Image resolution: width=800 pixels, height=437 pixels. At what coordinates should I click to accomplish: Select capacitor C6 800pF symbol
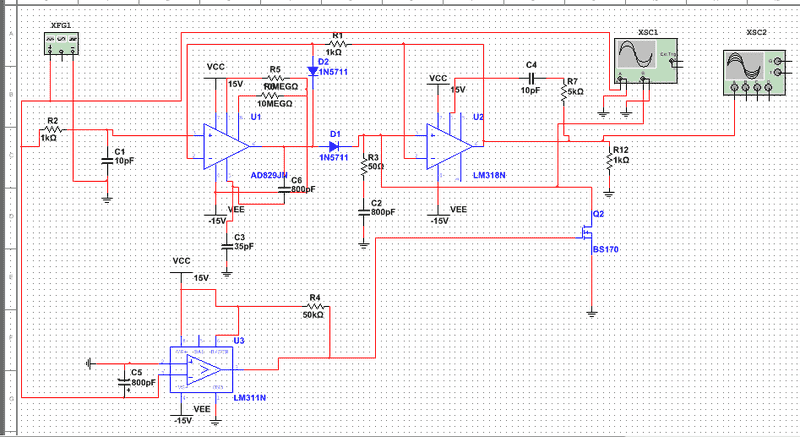[x=284, y=189]
